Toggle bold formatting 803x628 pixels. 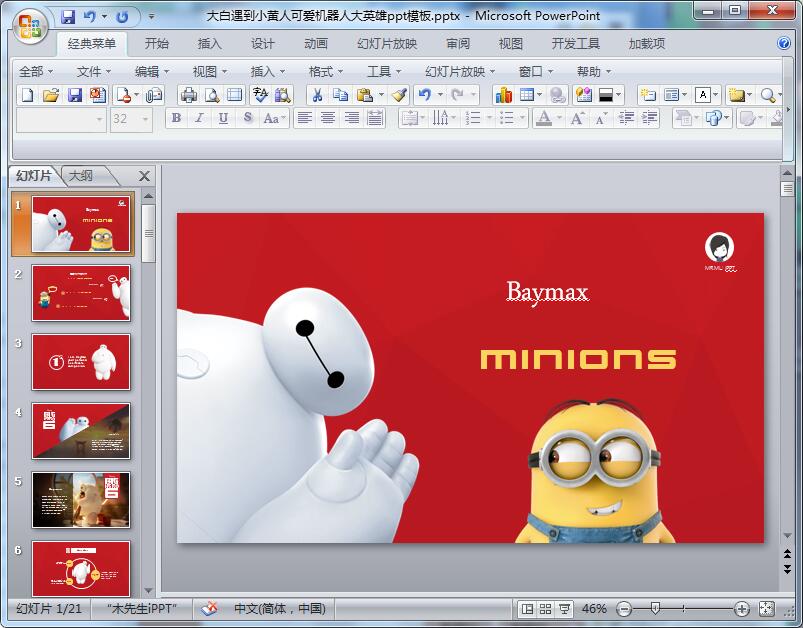(176, 119)
